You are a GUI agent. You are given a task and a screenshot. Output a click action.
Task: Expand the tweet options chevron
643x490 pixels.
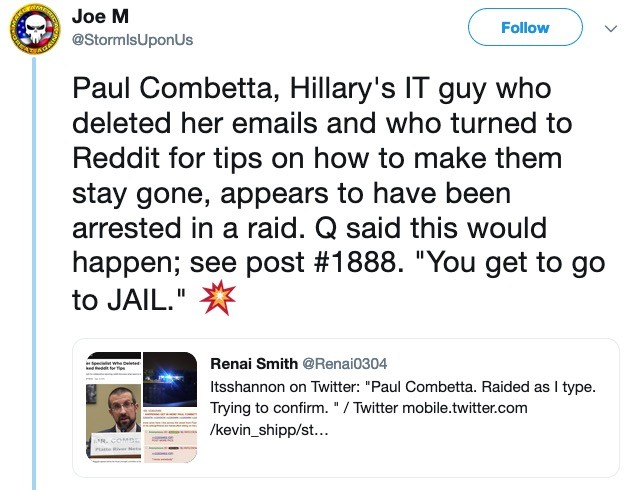(x=611, y=29)
